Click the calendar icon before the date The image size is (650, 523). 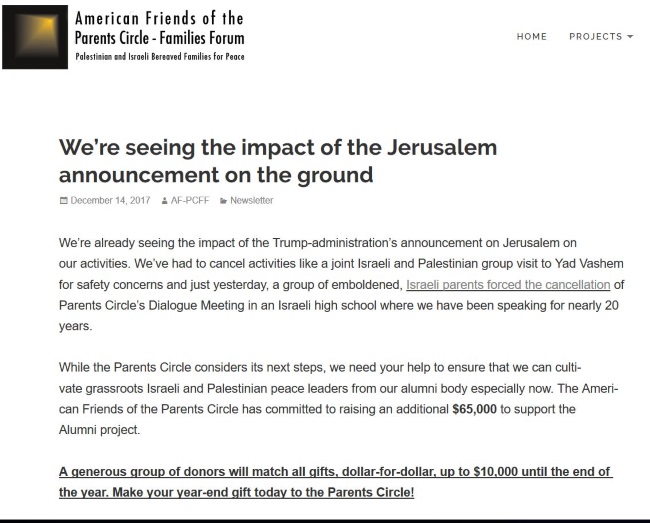click(63, 200)
